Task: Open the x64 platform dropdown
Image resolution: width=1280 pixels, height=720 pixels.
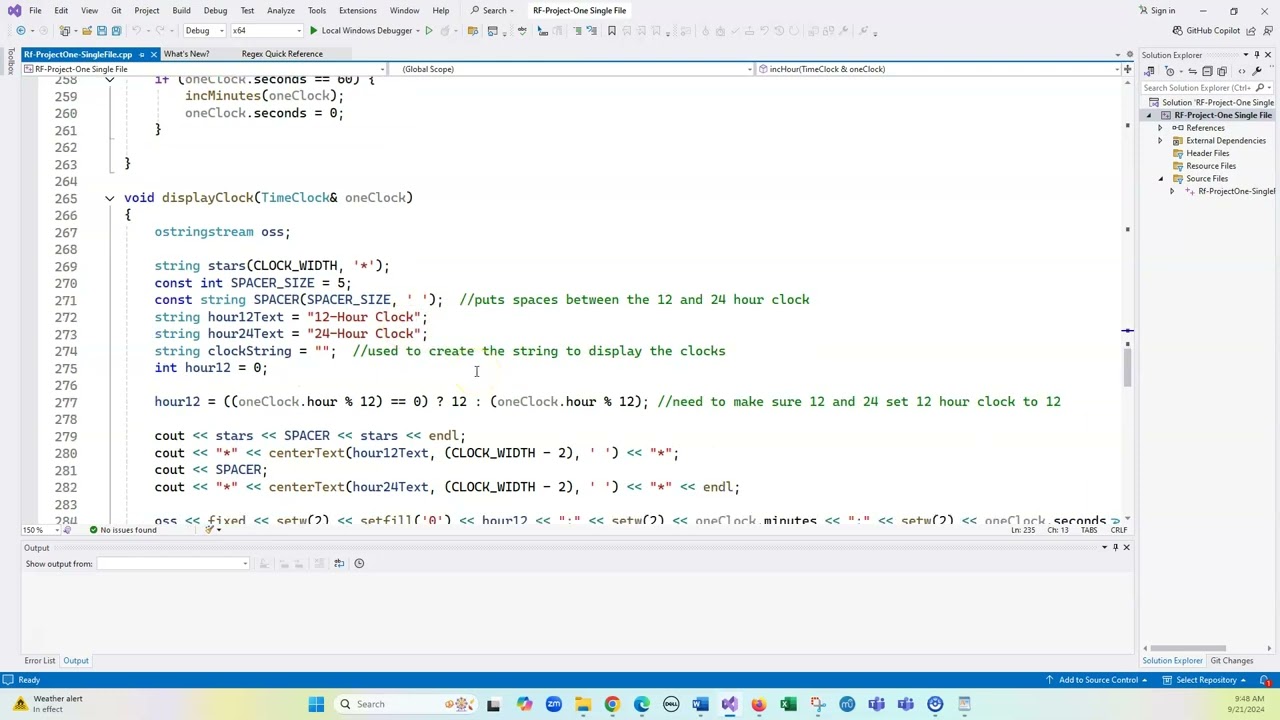Action: point(269,30)
